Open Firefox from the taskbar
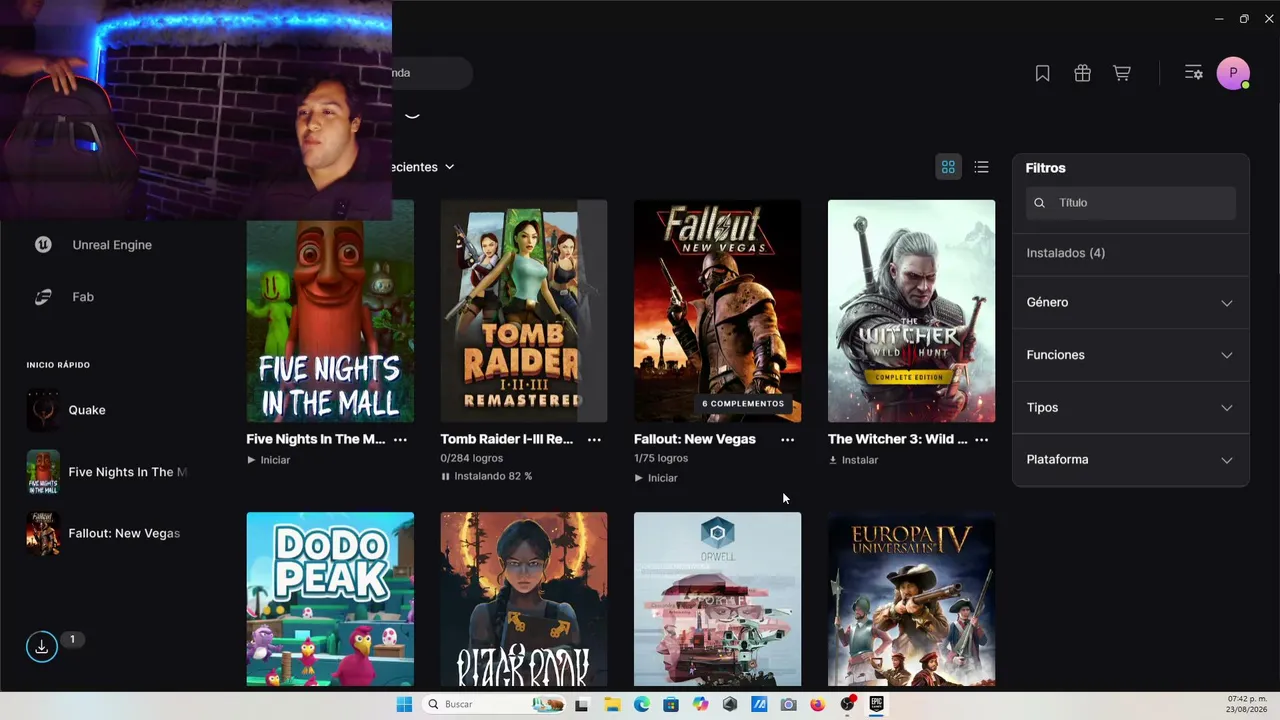This screenshot has height=720, width=1280. pyautogui.click(x=817, y=704)
